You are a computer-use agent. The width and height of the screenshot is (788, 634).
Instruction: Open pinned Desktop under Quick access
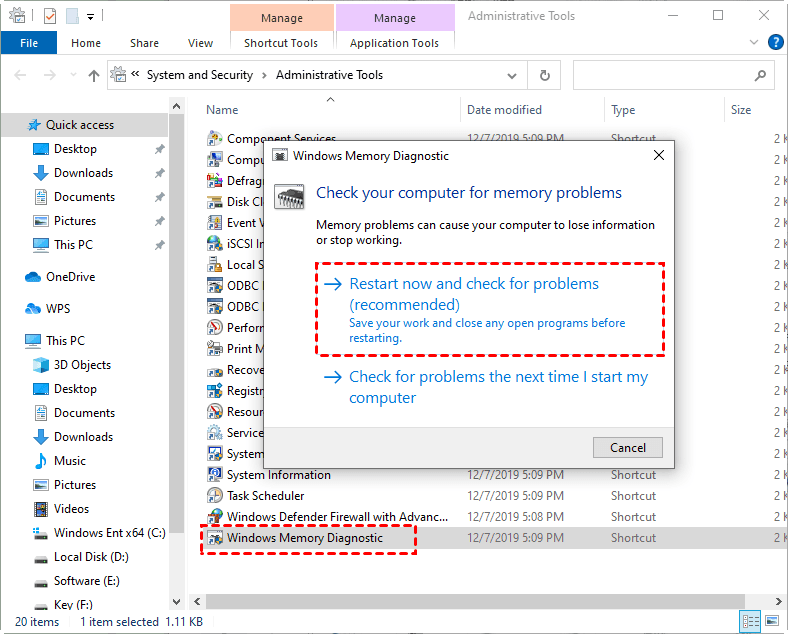75,149
